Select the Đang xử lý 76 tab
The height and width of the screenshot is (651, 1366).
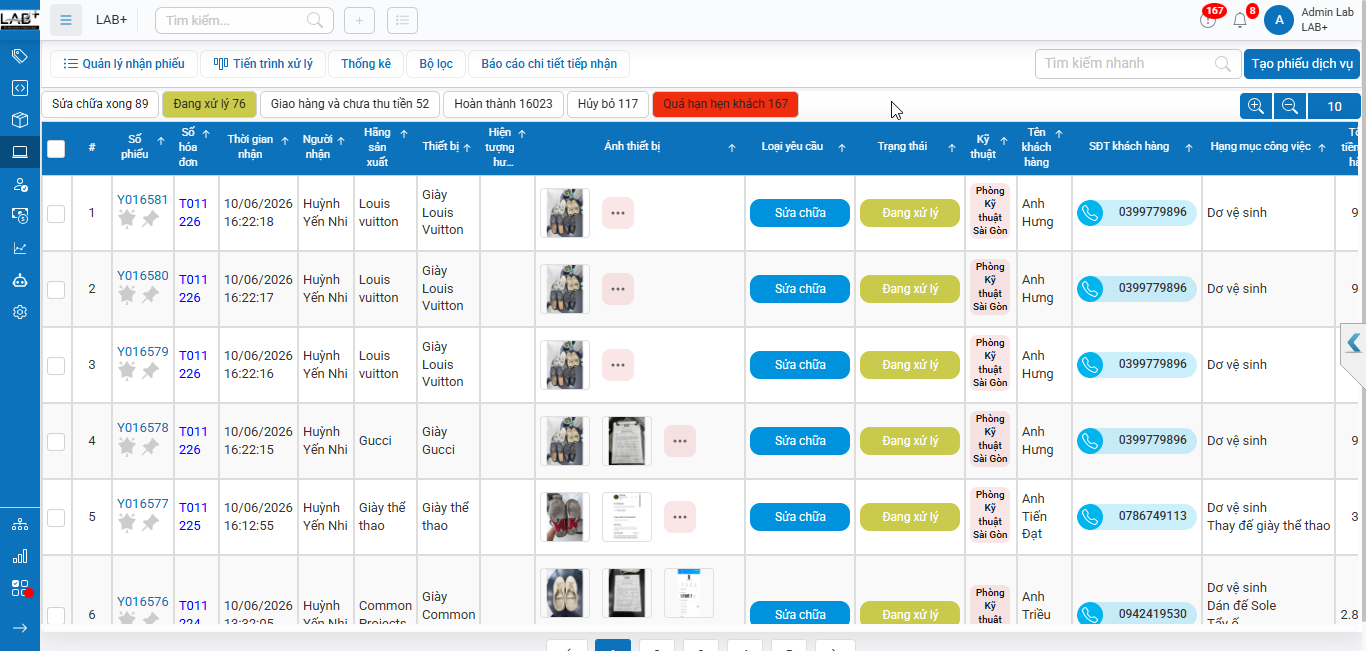coord(209,104)
